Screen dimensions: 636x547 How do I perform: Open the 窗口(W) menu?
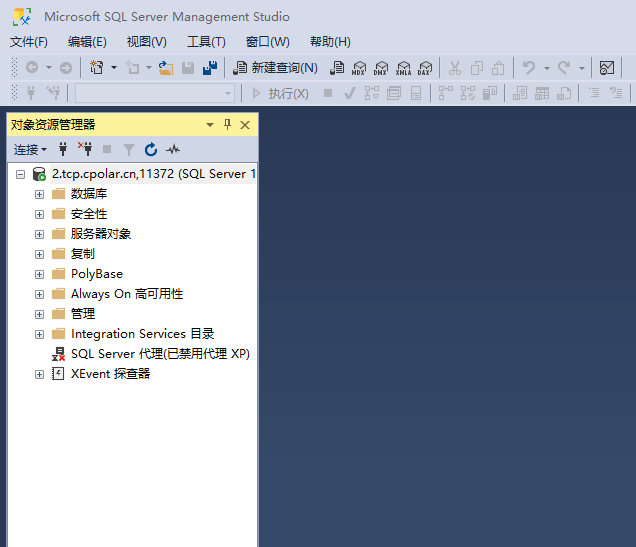pyautogui.click(x=267, y=42)
